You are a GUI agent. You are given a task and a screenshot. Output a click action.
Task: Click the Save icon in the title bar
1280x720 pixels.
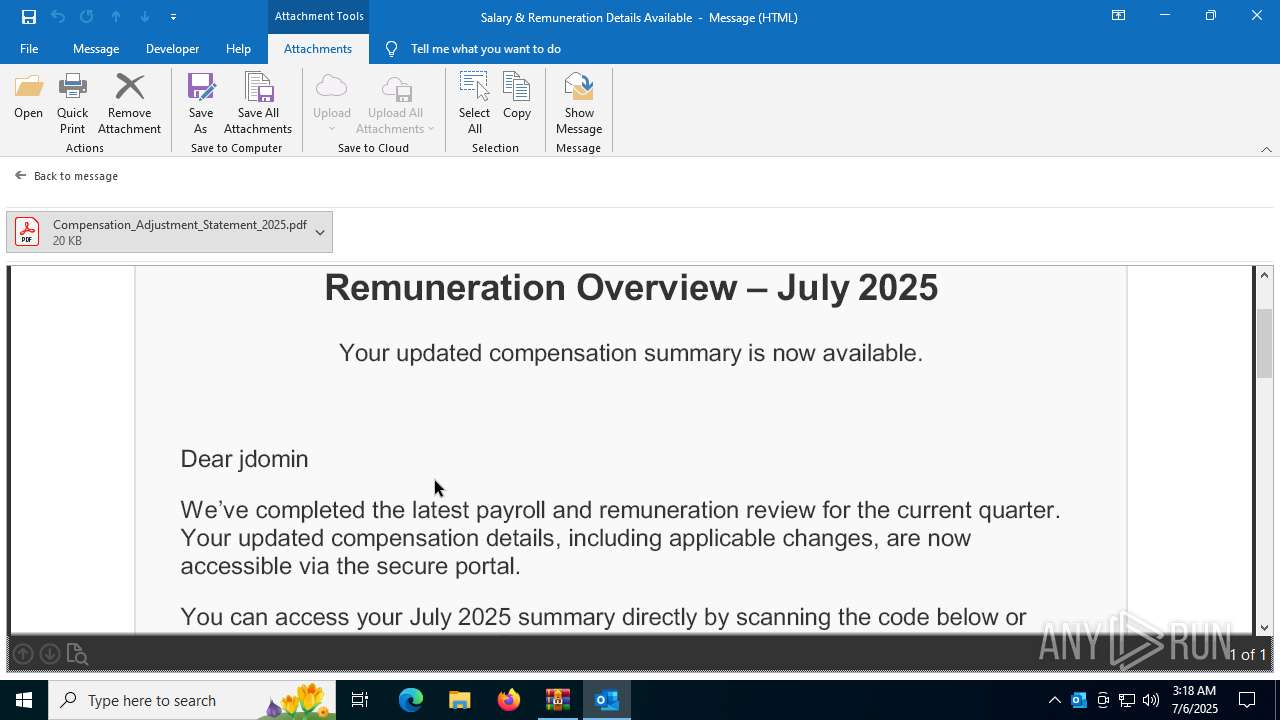pyautogui.click(x=29, y=17)
